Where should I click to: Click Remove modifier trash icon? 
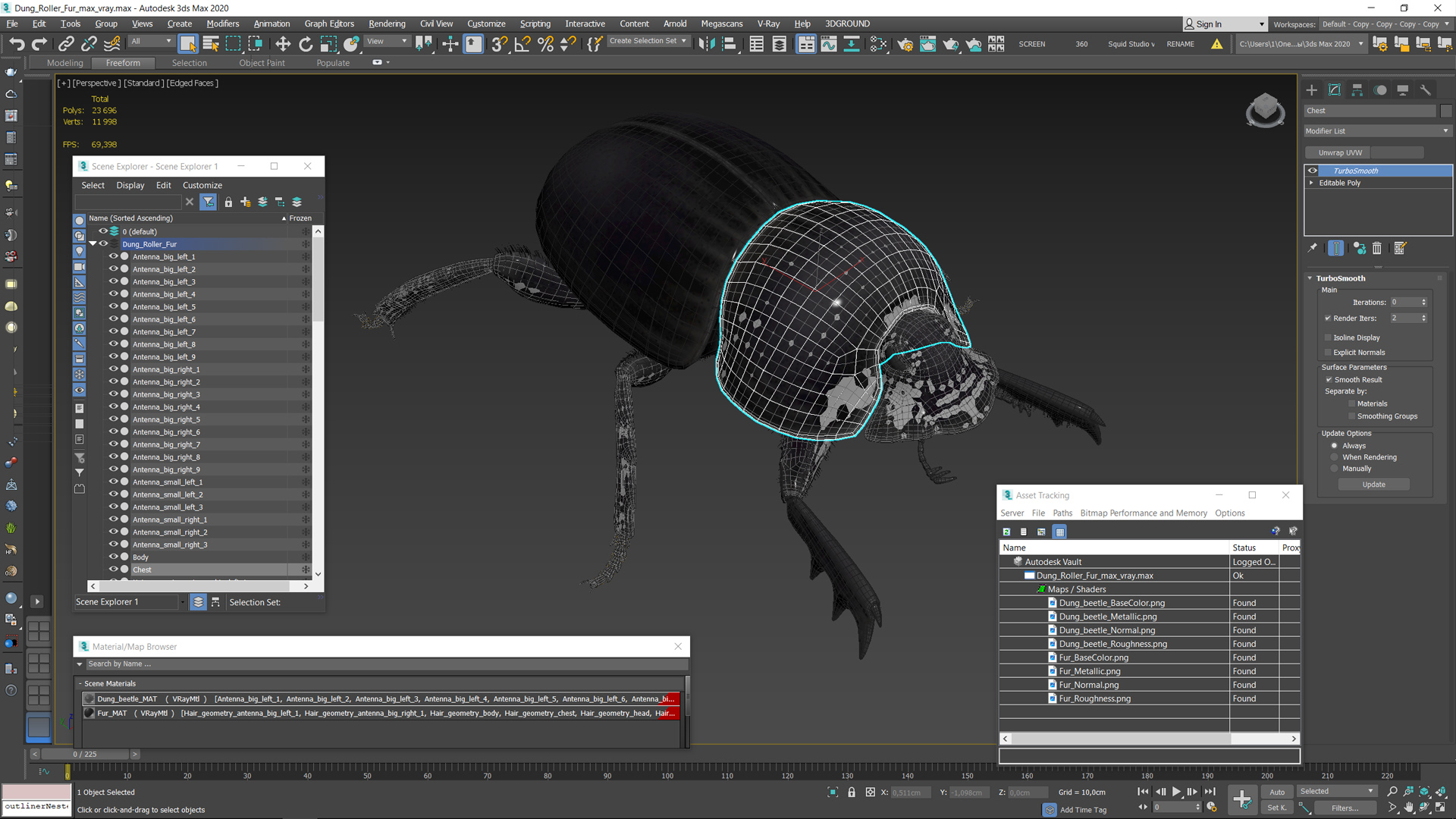(x=1377, y=248)
